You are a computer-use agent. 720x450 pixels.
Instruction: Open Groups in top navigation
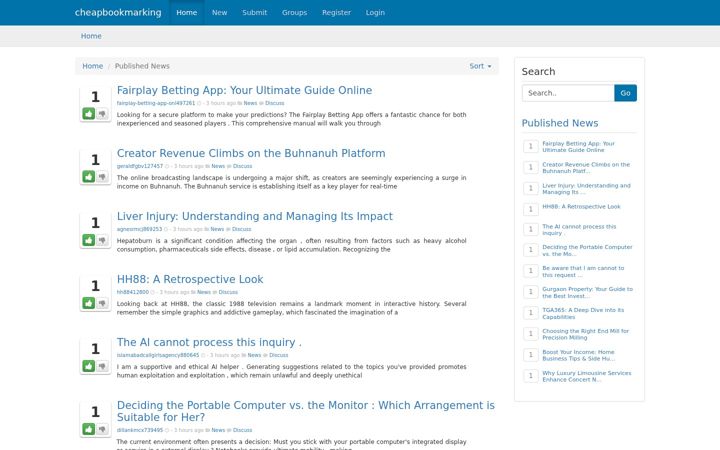294,12
